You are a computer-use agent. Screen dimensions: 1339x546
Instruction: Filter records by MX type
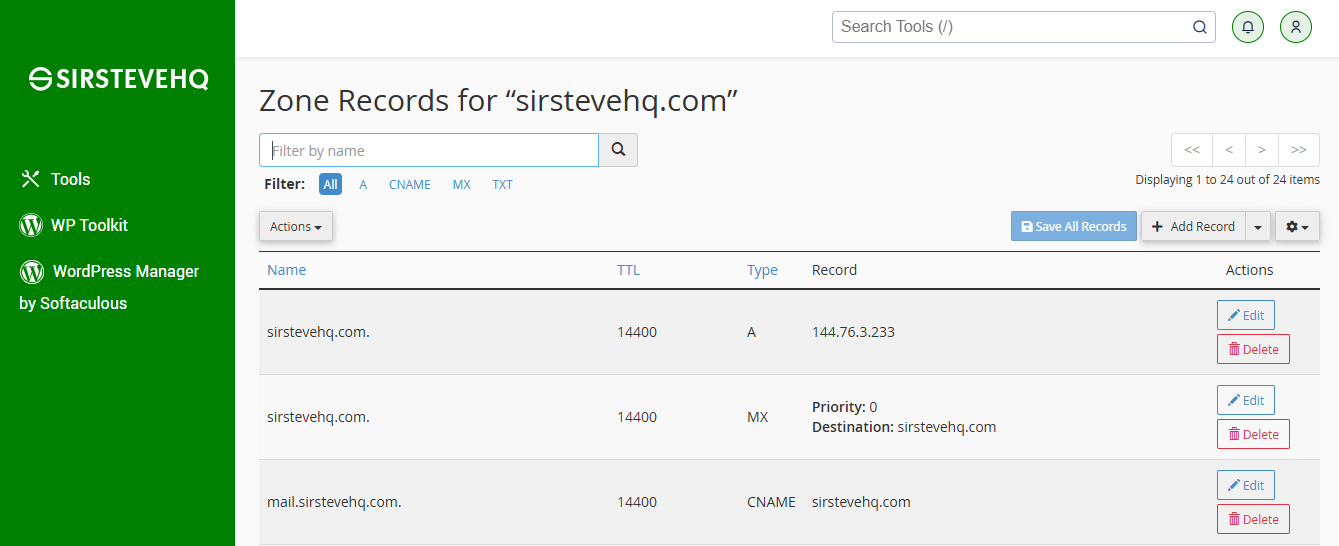(x=461, y=184)
